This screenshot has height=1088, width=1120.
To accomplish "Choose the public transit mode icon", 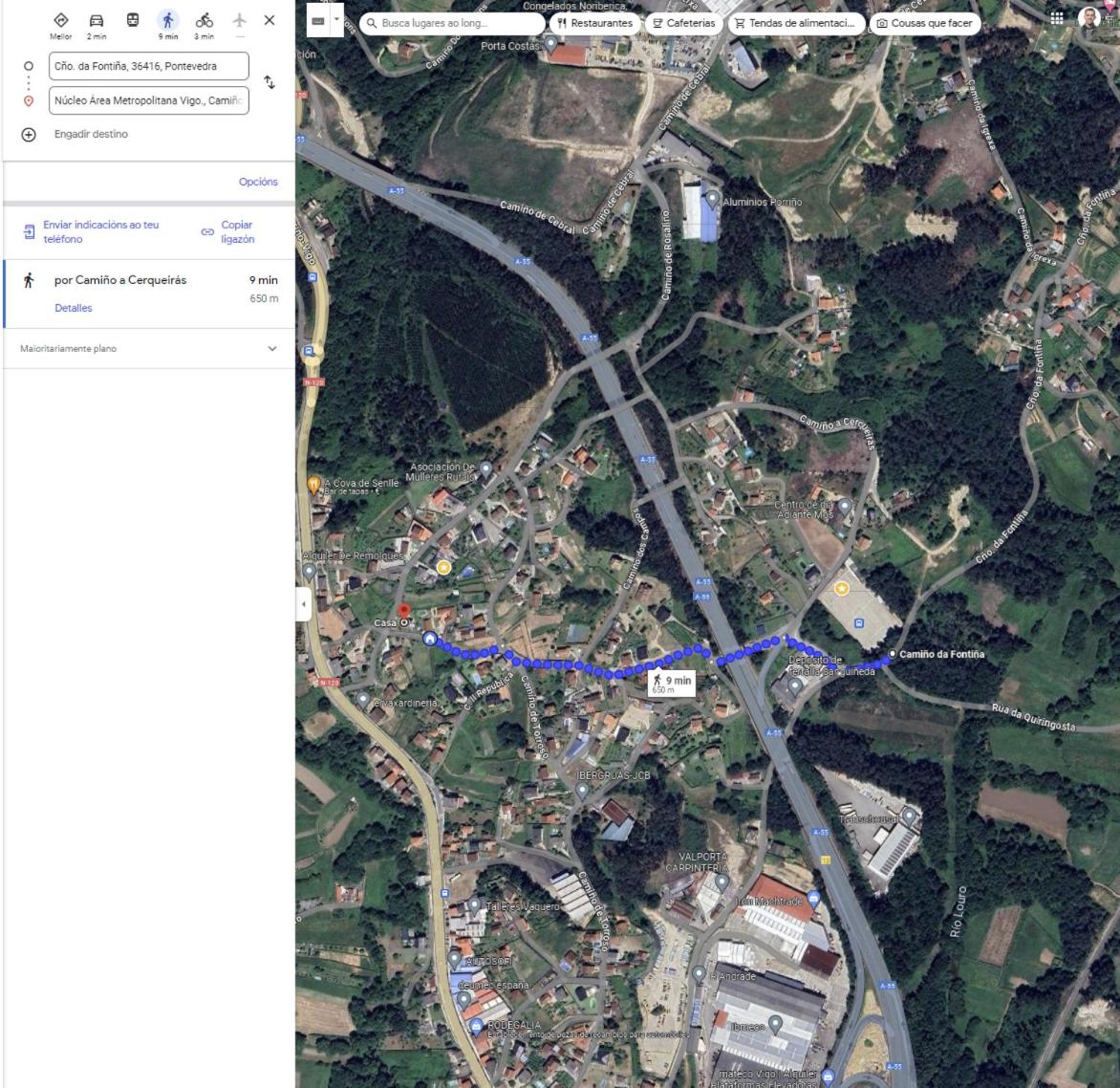I will click(133, 20).
